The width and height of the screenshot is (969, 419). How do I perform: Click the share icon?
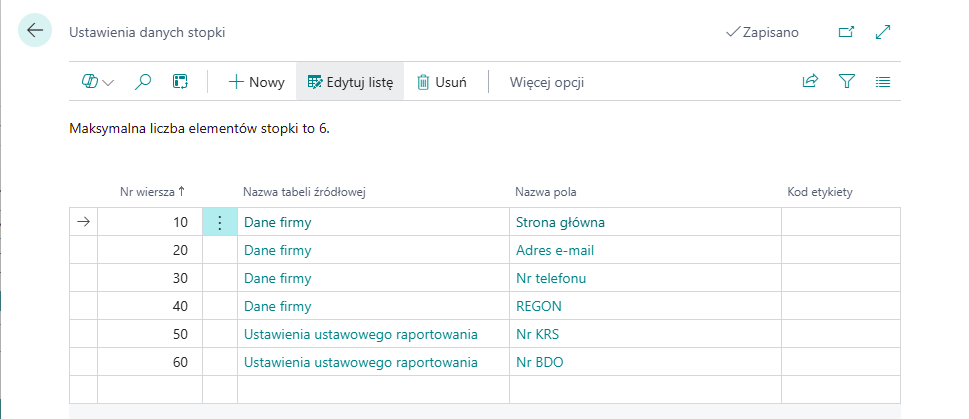click(x=810, y=81)
